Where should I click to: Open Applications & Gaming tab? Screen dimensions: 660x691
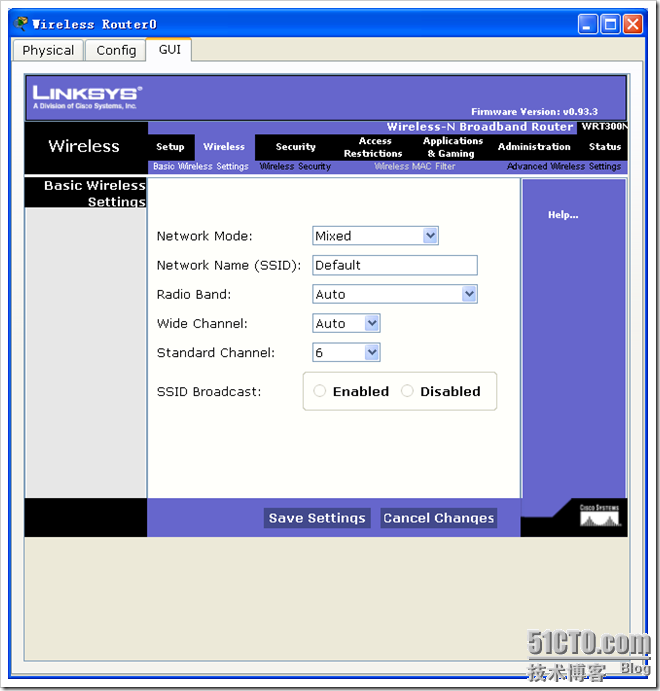click(x=452, y=147)
